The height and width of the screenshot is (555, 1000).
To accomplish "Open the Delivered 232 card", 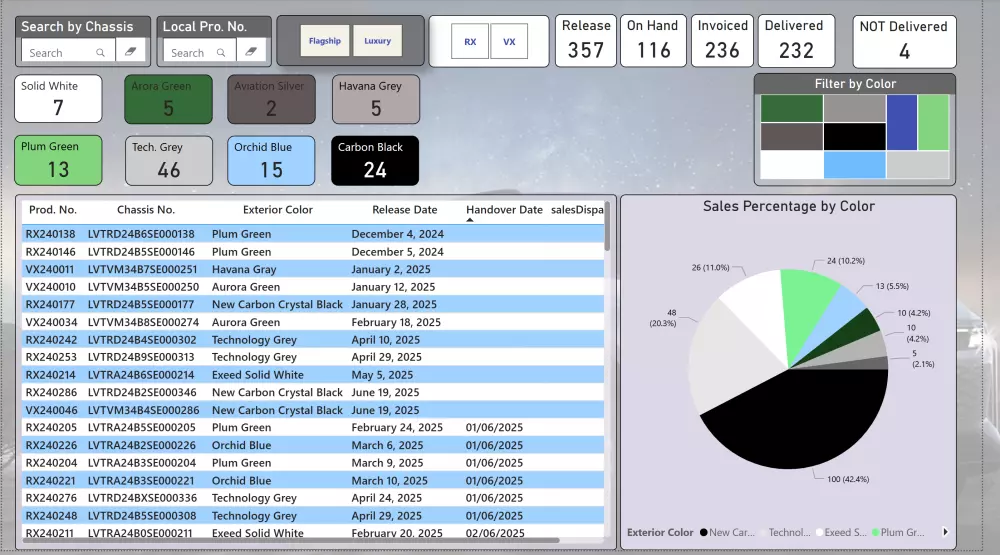I will click(x=796, y=41).
